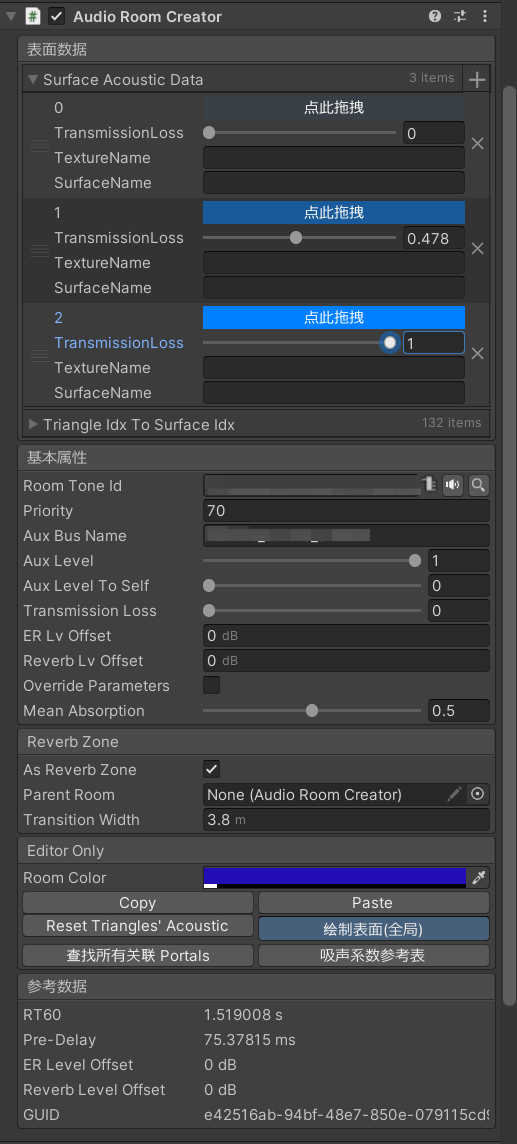The height and width of the screenshot is (1144, 517).
Task: Click element 0's 点此拖拽 bar
Action: coord(334,108)
